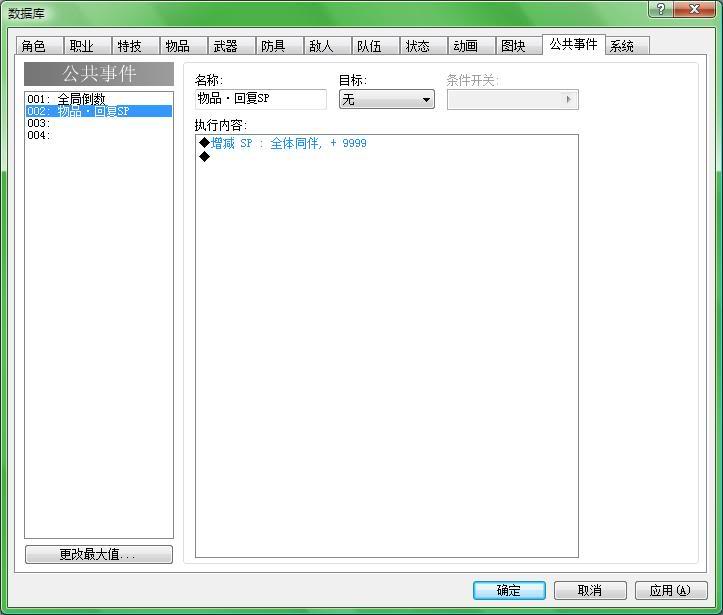Open the 目标 dropdown showing 无
The image size is (723, 615).
pyautogui.click(x=386, y=99)
